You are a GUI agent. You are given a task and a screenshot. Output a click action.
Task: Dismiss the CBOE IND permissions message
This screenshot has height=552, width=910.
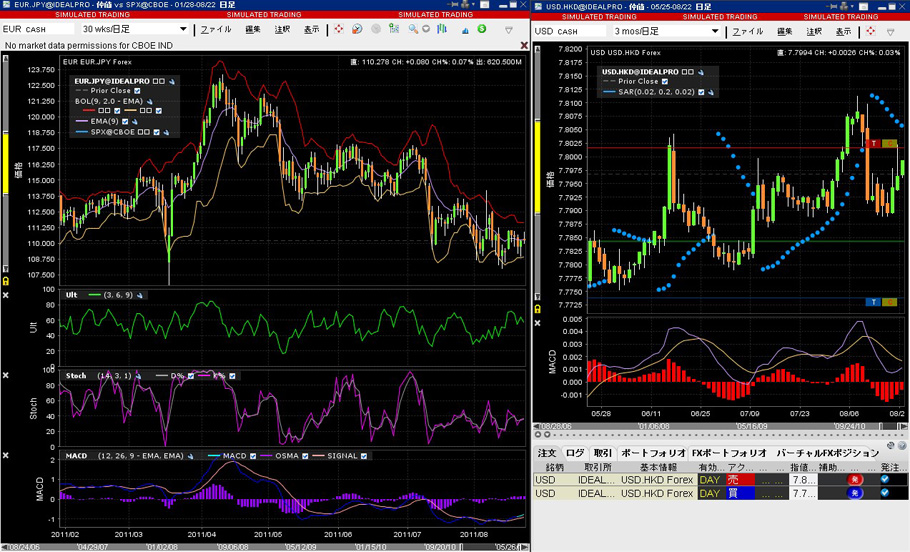tap(524, 45)
